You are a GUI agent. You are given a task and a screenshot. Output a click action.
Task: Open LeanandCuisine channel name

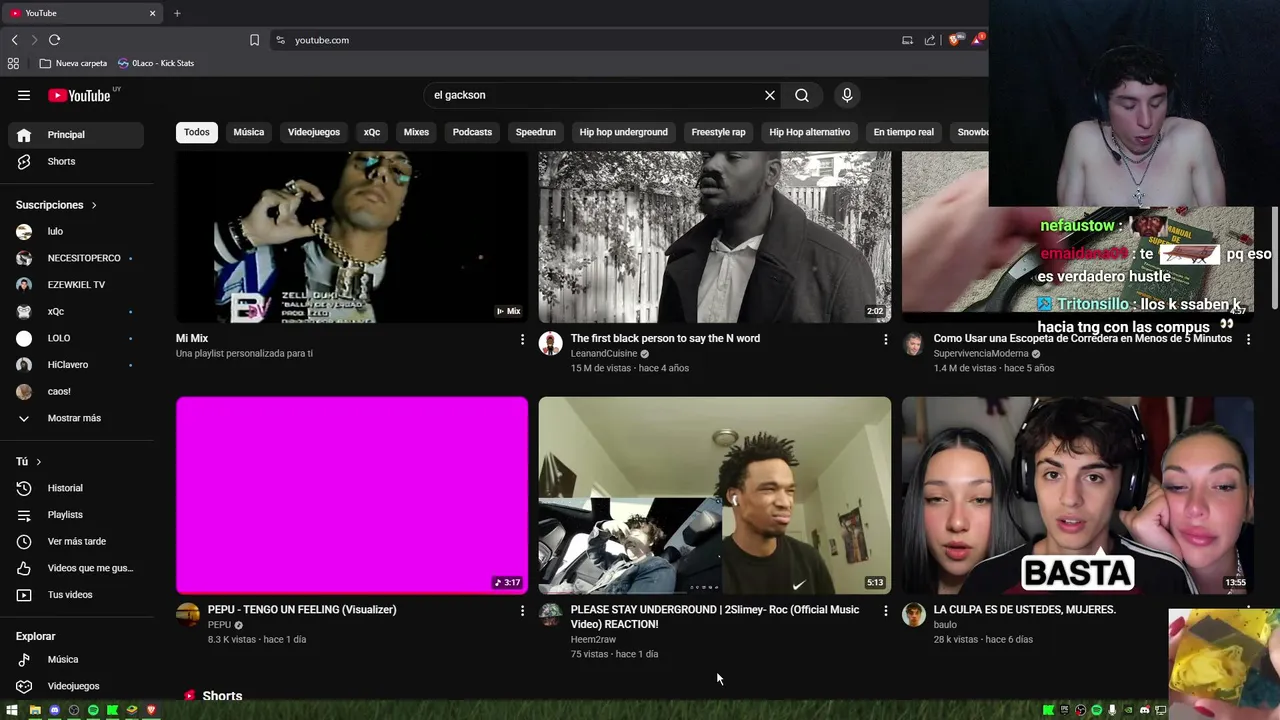[x=604, y=354]
